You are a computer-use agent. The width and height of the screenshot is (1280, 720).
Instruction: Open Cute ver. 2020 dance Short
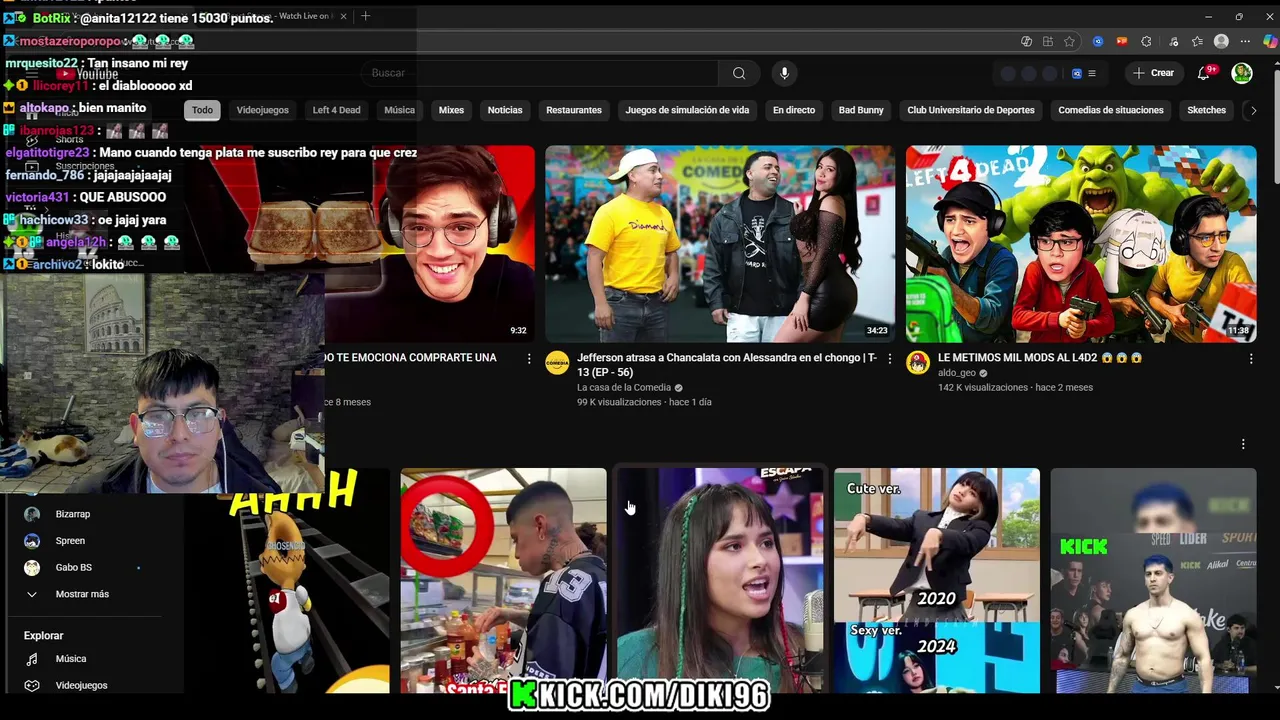tap(937, 580)
